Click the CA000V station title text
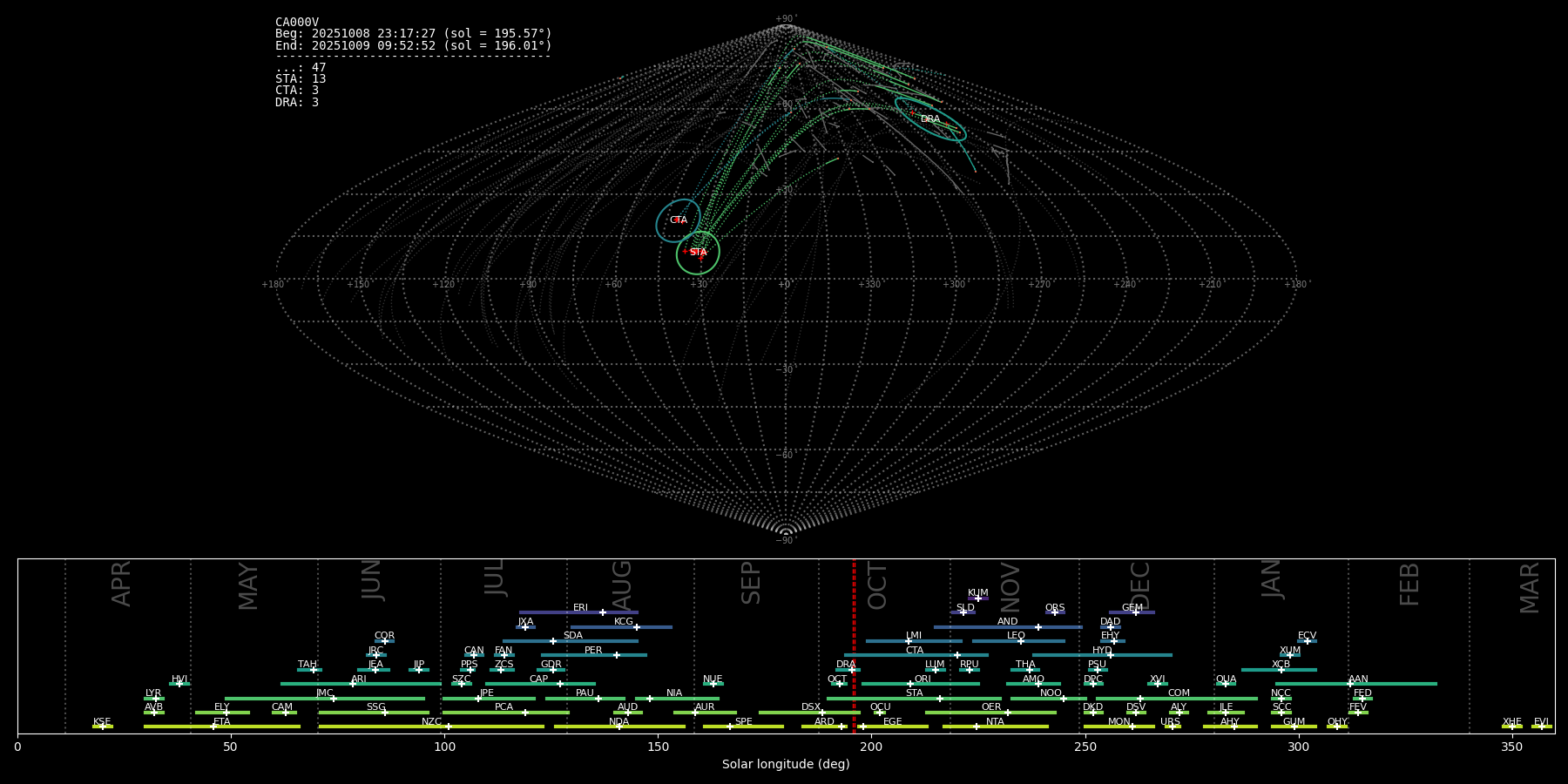Viewport: 1568px width, 784px height. point(297,23)
